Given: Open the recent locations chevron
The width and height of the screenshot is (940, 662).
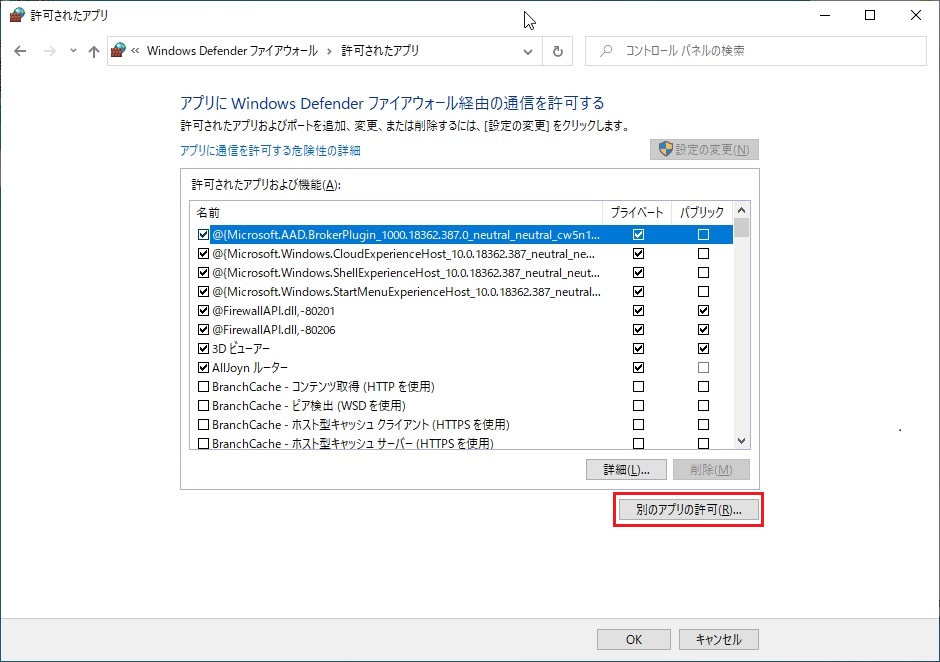Looking at the screenshot, I should [73, 51].
